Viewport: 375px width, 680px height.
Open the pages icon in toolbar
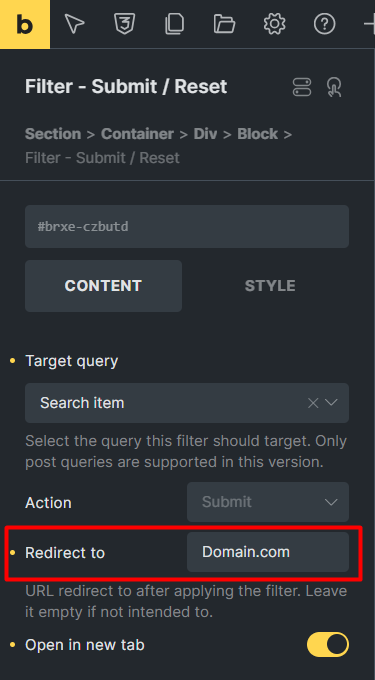tap(174, 24)
